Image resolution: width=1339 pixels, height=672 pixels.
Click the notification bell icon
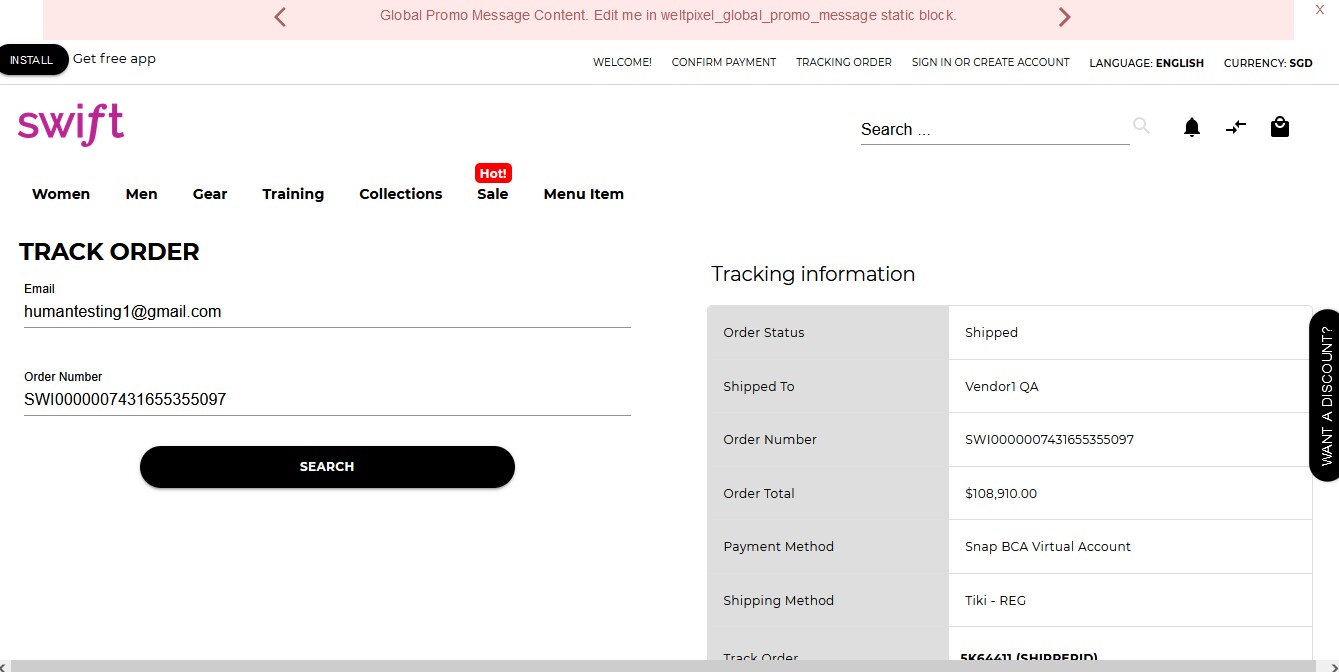(x=1191, y=127)
